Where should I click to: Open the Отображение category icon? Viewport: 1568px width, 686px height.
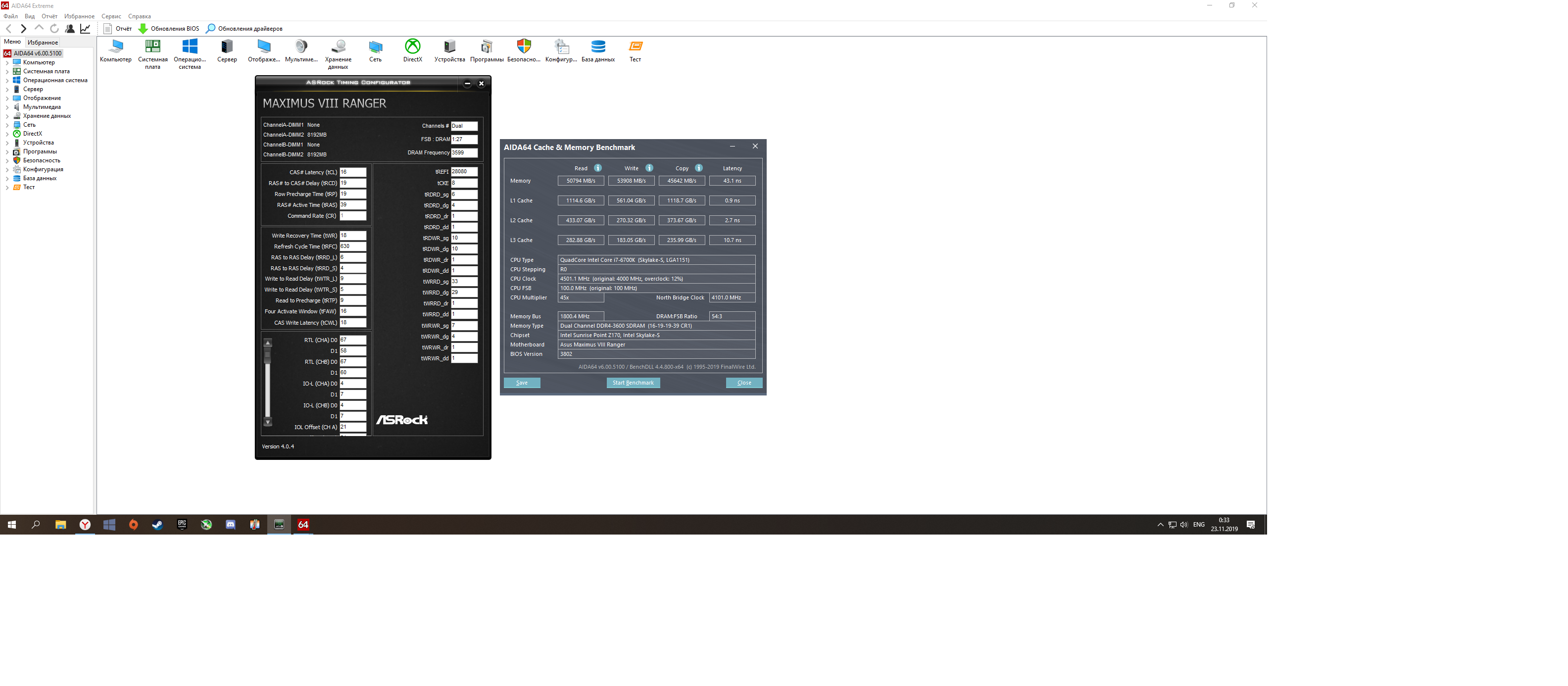click(264, 47)
